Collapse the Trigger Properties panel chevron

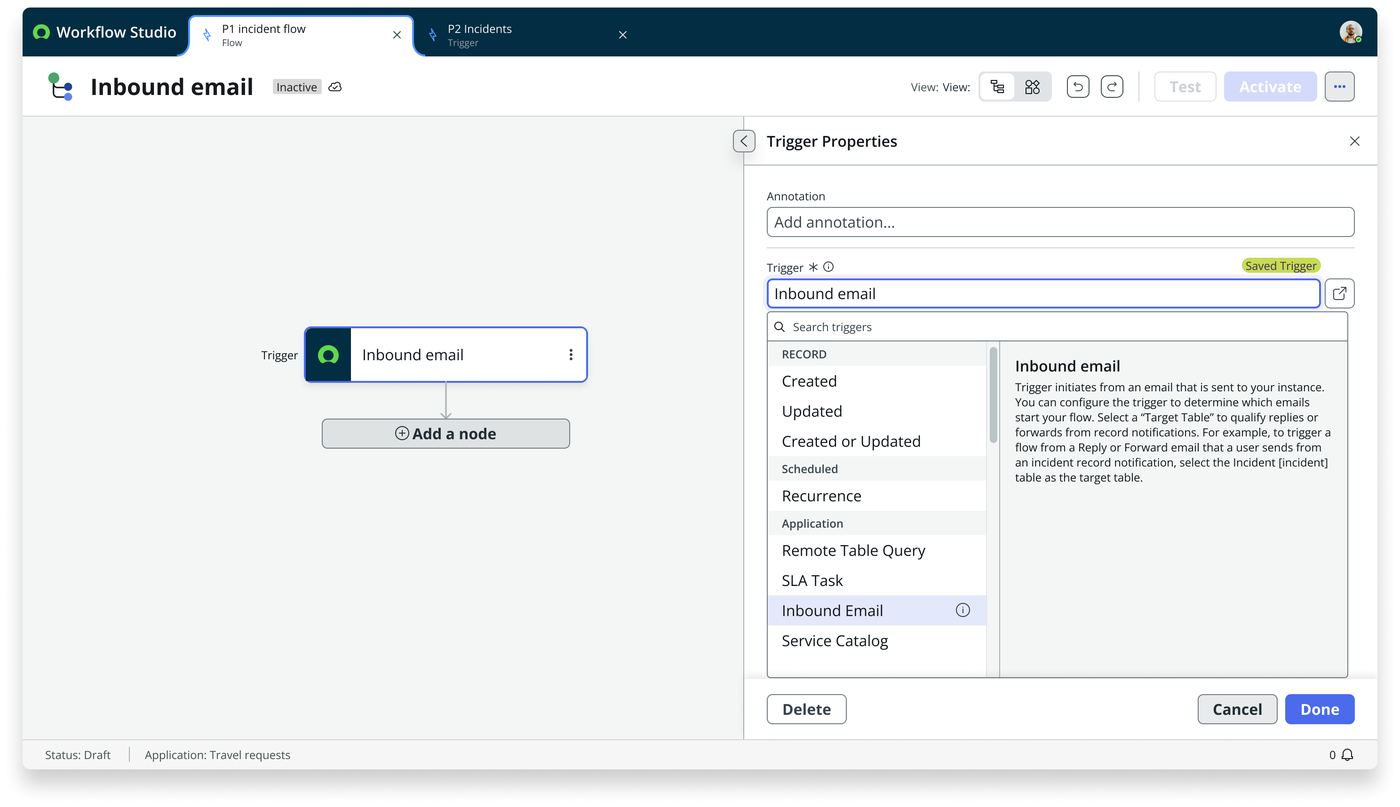tap(743, 141)
